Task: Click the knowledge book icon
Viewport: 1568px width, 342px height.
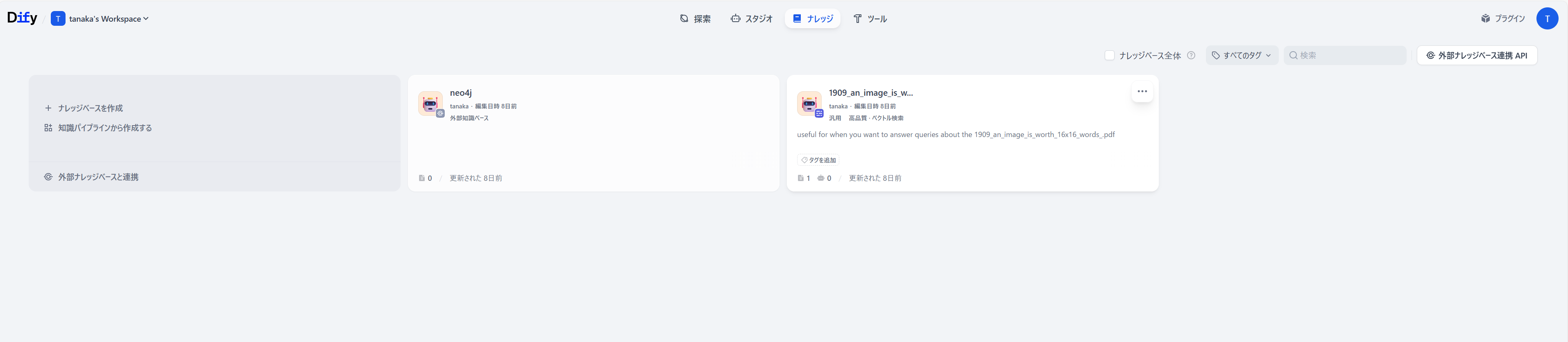Action: (x=797, y=19)
